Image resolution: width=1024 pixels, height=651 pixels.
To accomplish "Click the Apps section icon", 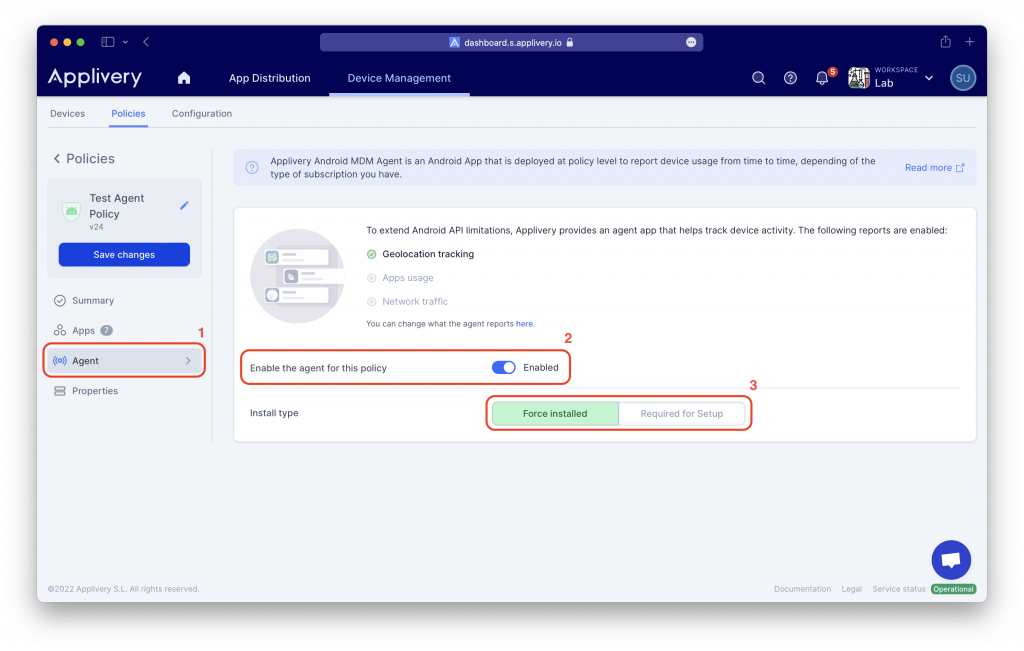I will 59,330.
